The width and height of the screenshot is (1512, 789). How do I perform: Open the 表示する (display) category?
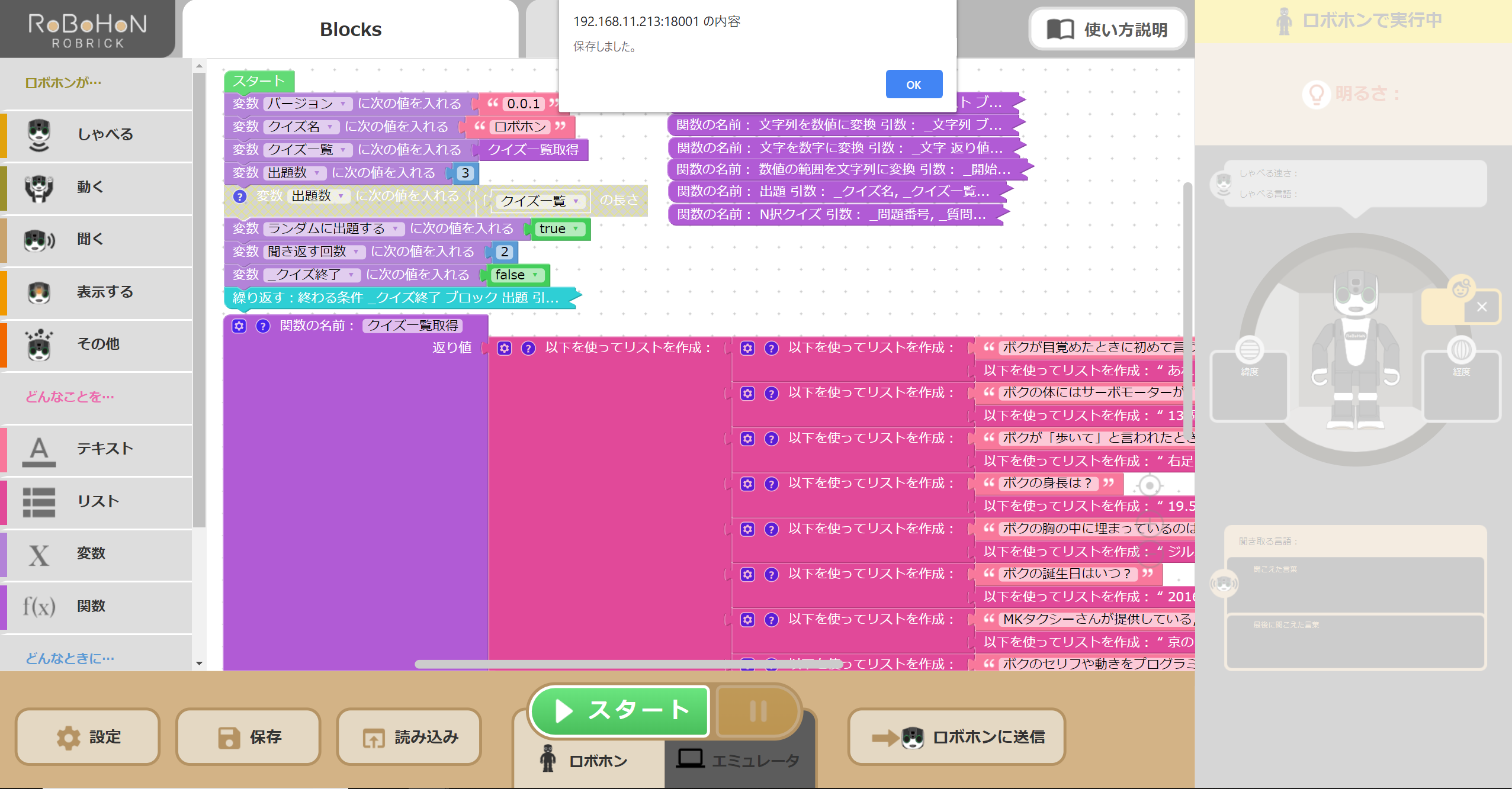click(x=39, y=291)
